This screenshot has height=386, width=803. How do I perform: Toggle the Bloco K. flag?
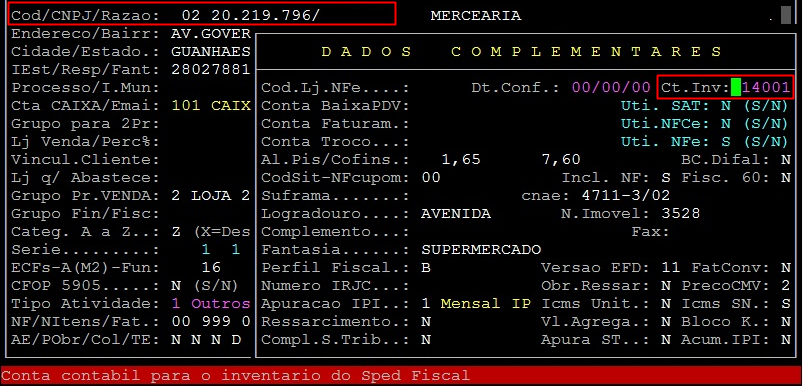pos(786,322)
